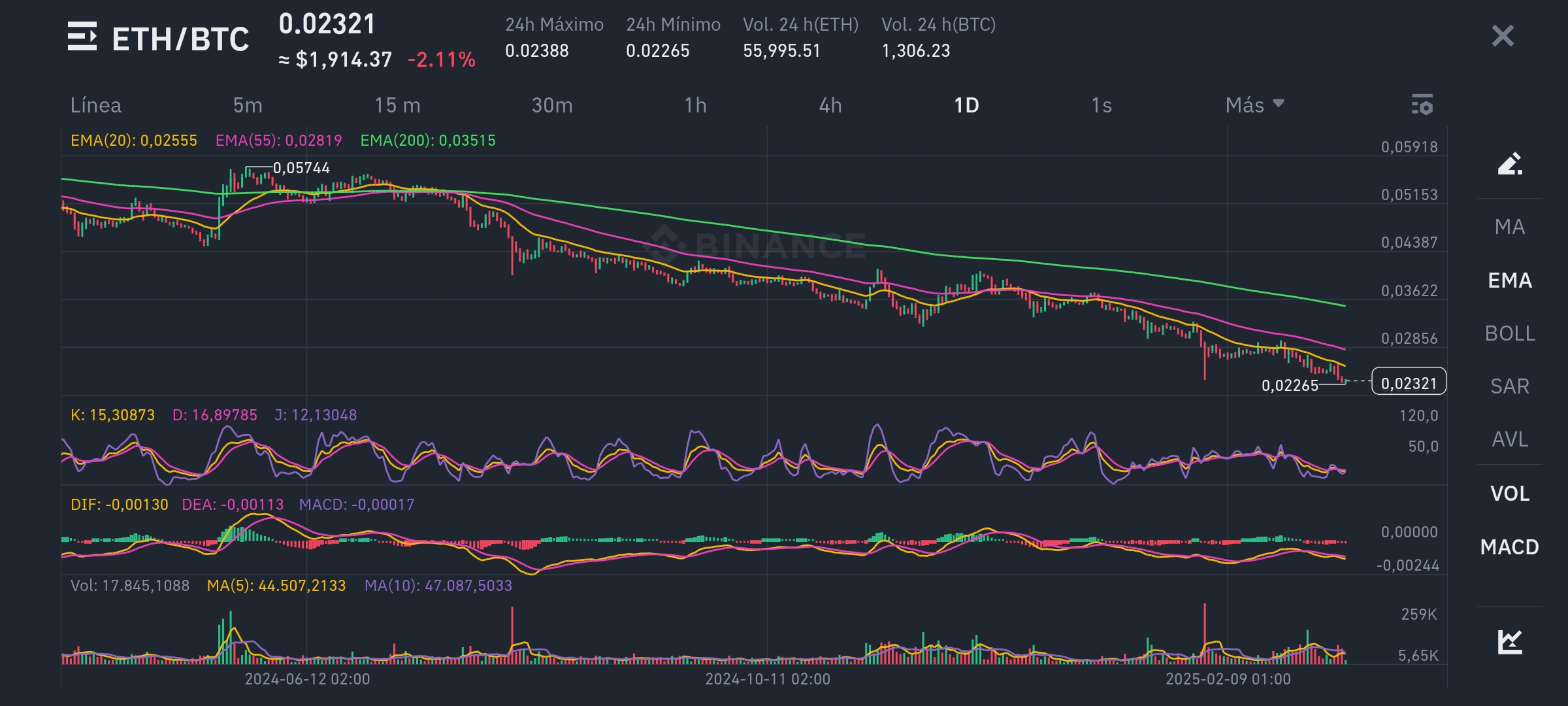
Task: Open the trading pair list icon beside ETH/BTC
Action: [83, 37]
